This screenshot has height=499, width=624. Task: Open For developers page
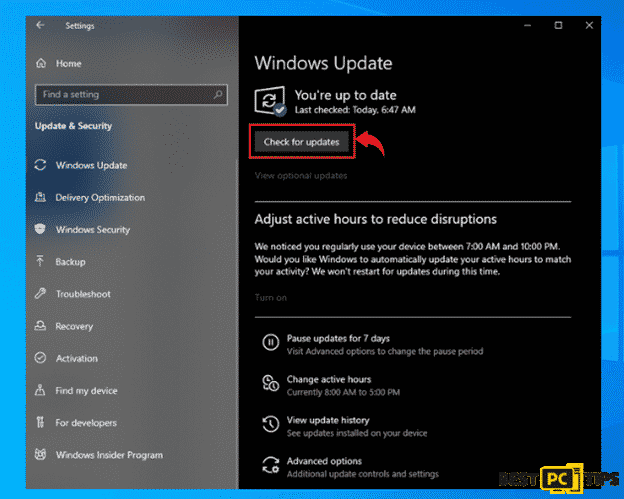click(x=86, y=423)
